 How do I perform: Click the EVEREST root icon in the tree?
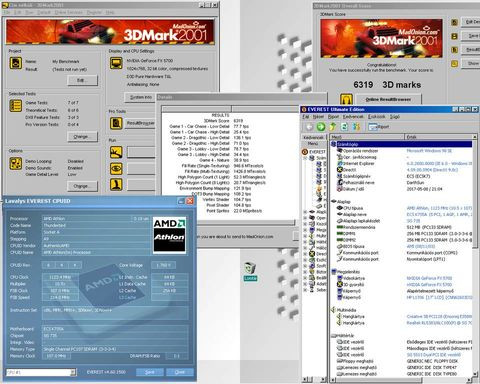pyautogui.click(x=305, y=152)
